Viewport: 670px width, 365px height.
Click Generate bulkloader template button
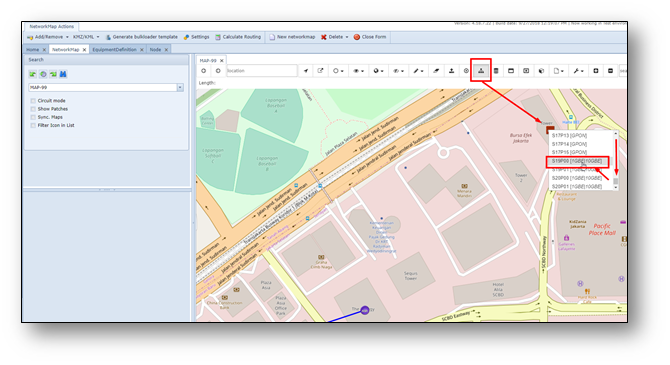pos(141,37)
